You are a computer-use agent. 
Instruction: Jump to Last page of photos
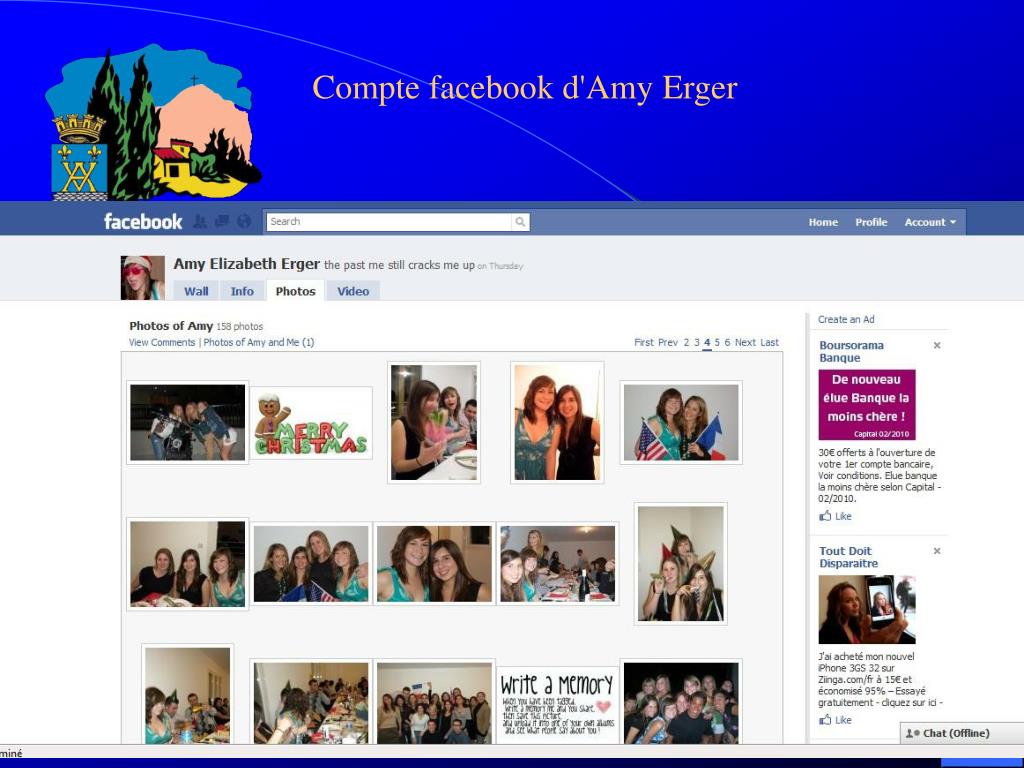coord(769,342)
